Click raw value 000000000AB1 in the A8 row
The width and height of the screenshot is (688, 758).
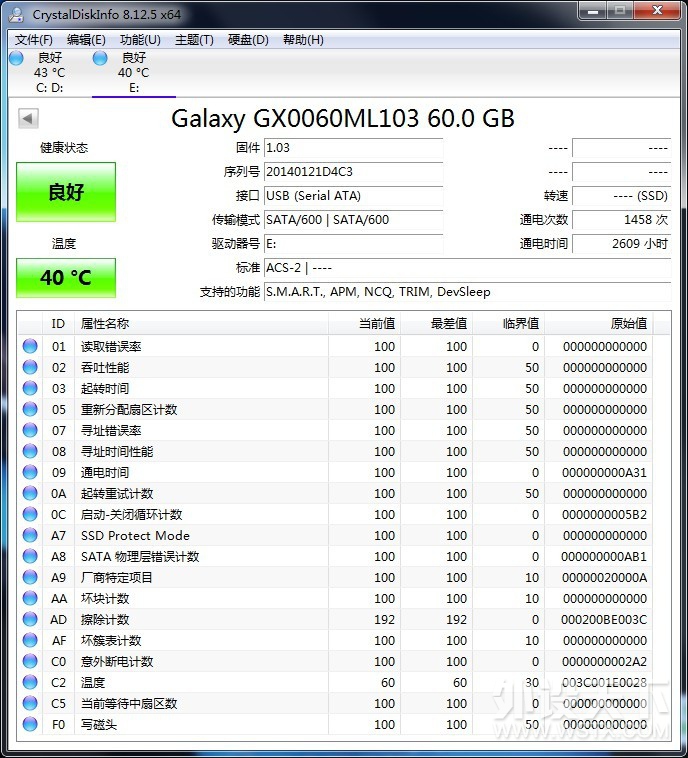click(604, 556)
